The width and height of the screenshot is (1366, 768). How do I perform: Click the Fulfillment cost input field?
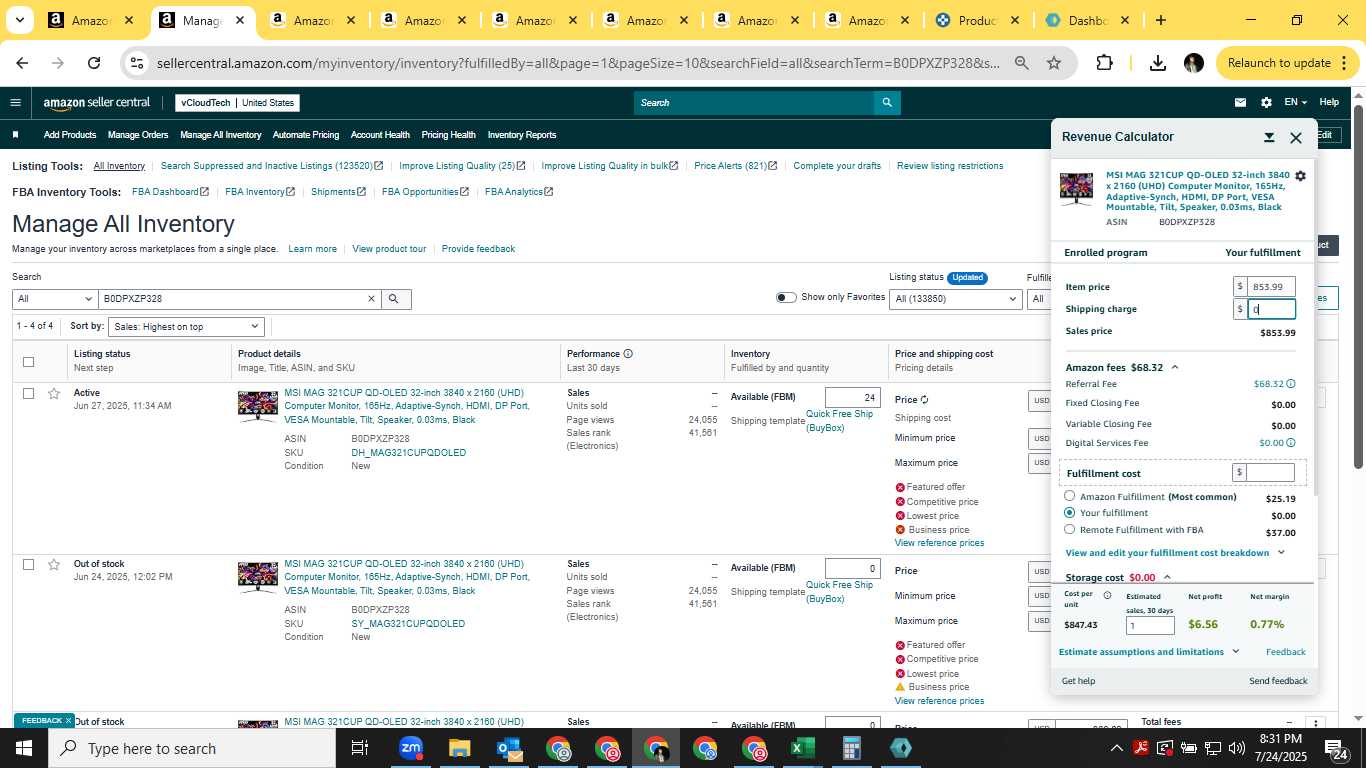coord(1270,472)
